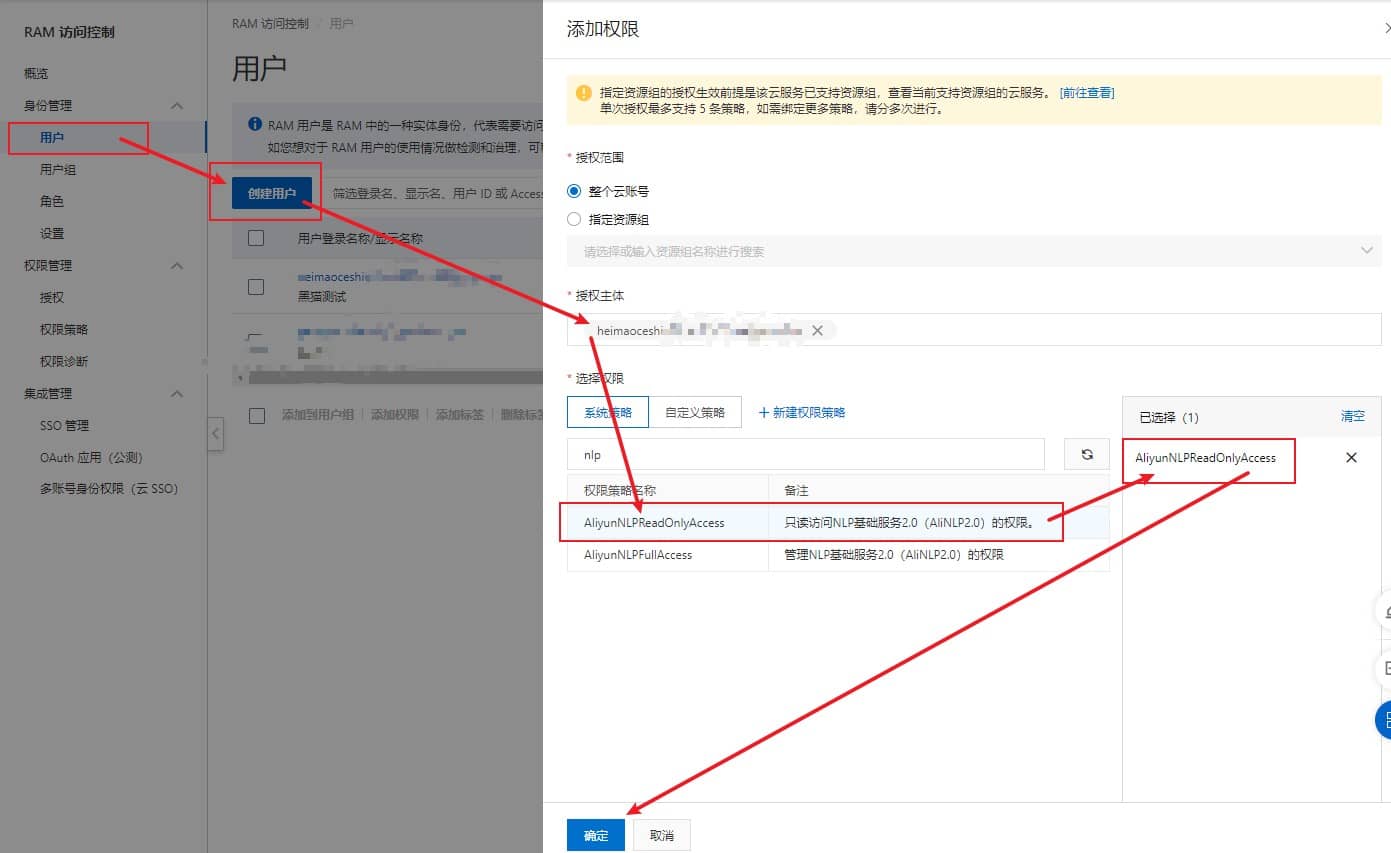Click the plus icon for 新建权限策略
The height and width of the screenshot is (853, 1391).
(764, 412)
